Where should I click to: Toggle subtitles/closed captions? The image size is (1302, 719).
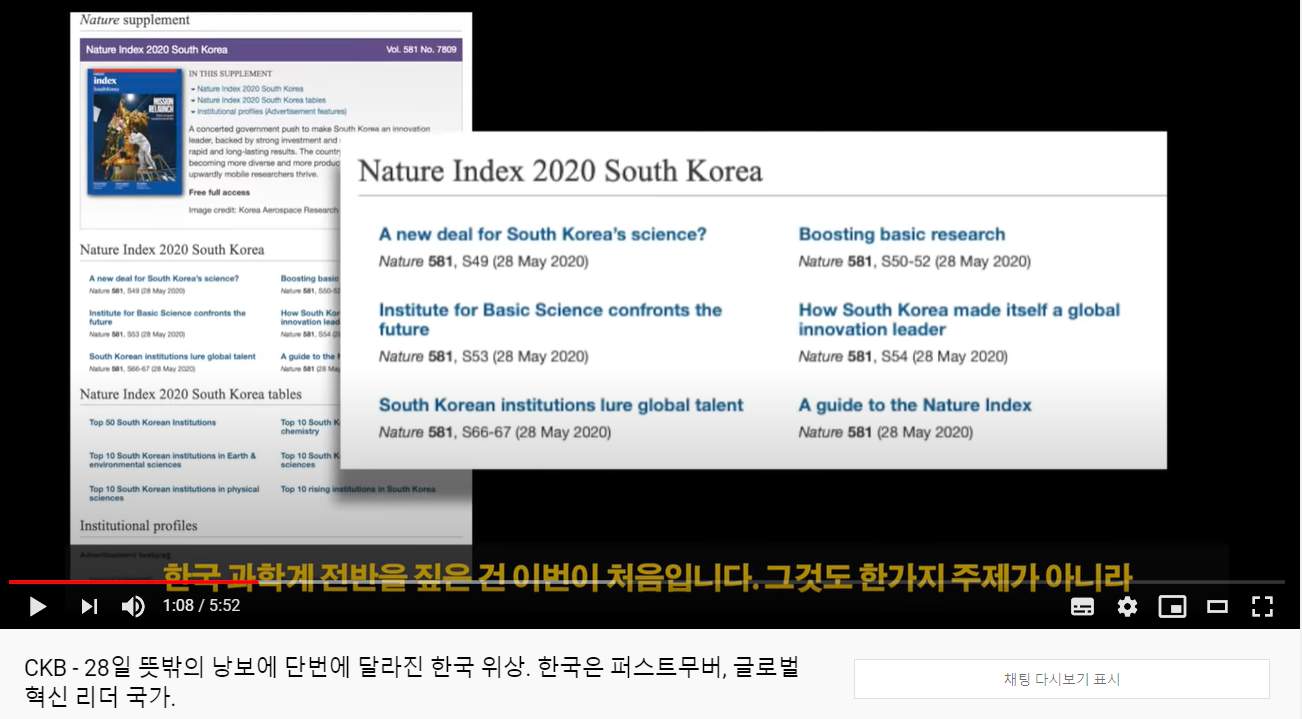click(x=1082, y=606)
